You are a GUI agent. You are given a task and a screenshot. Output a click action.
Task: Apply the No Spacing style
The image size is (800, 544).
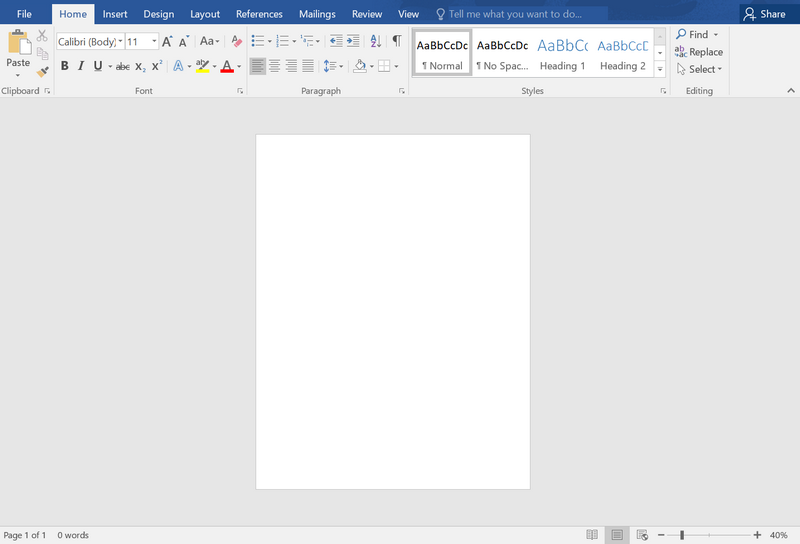[x=502, y=53]
